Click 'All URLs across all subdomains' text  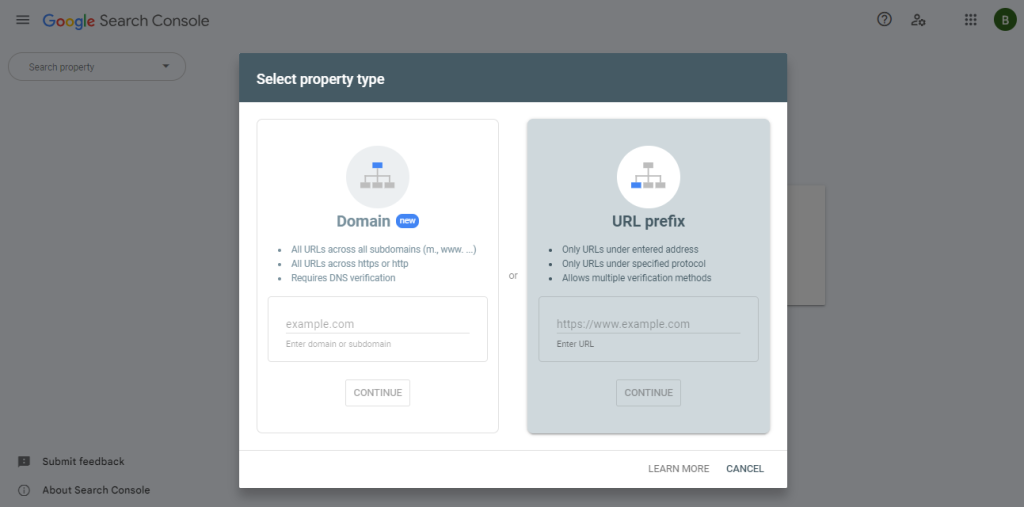tap(384, 250)
